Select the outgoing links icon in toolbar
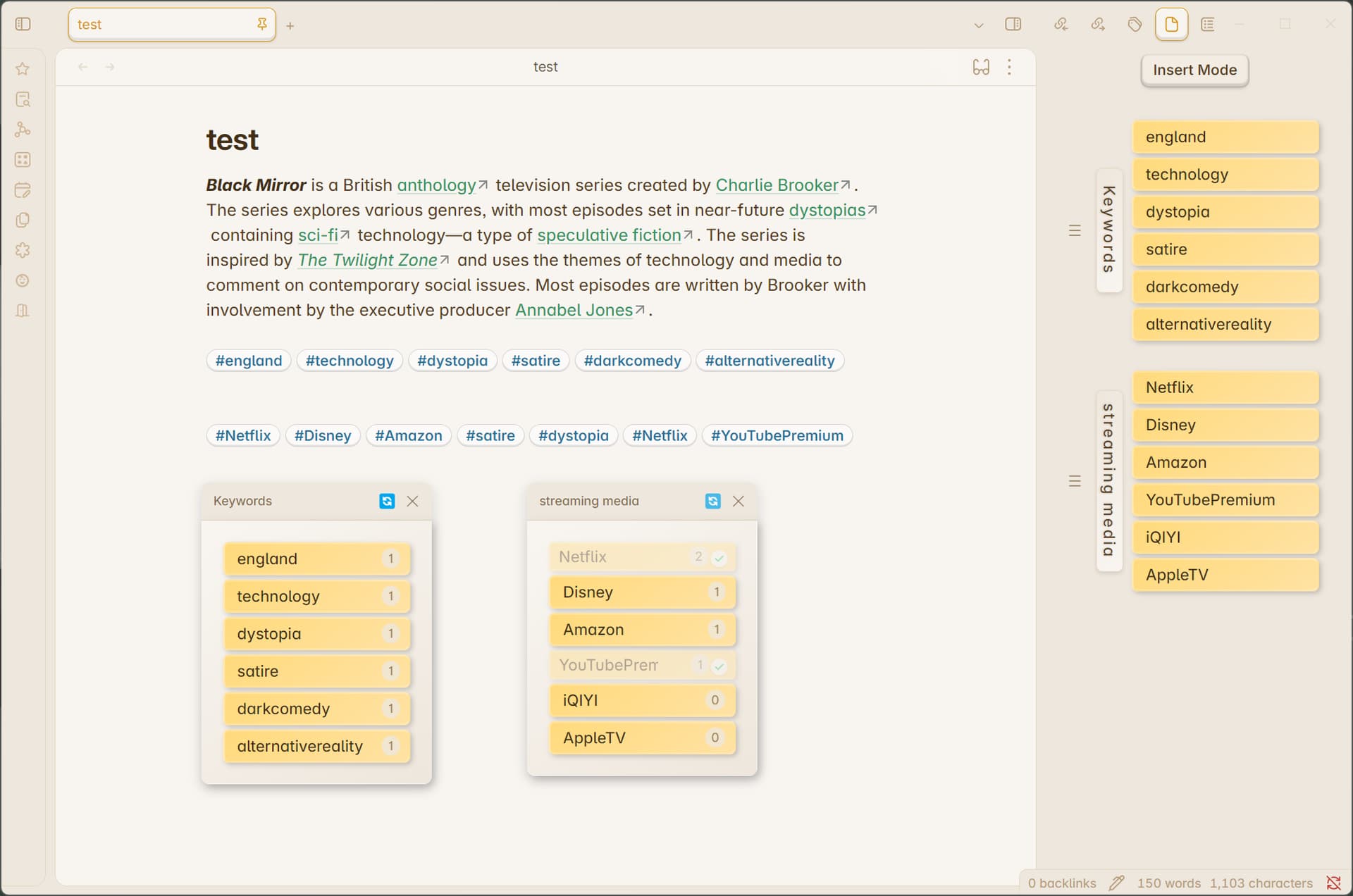This screenshot has width=1353, height=896. pyautogui.click(x=1097, y=24)
